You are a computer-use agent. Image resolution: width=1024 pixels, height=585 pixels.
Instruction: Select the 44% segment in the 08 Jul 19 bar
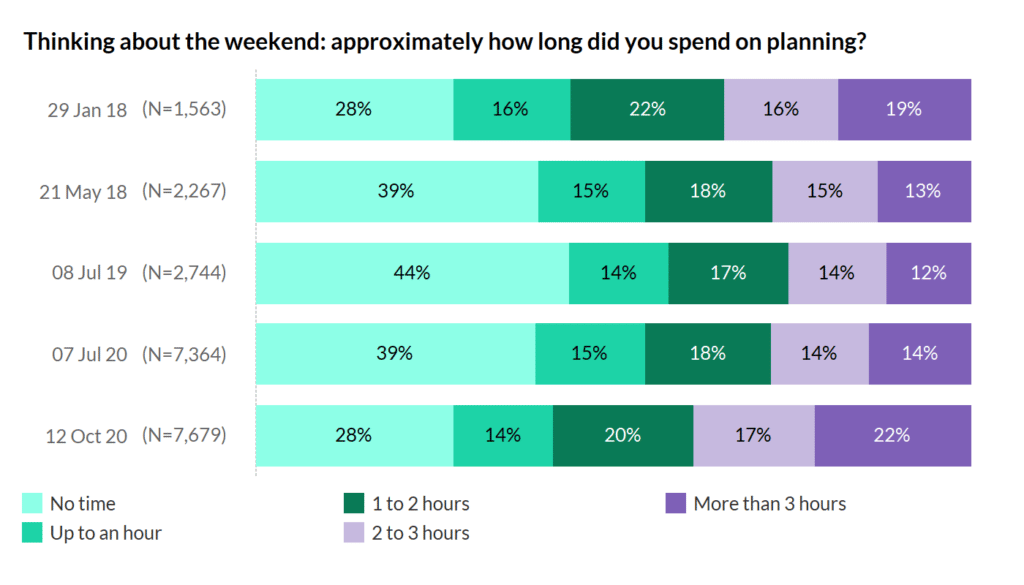(412, 272)
